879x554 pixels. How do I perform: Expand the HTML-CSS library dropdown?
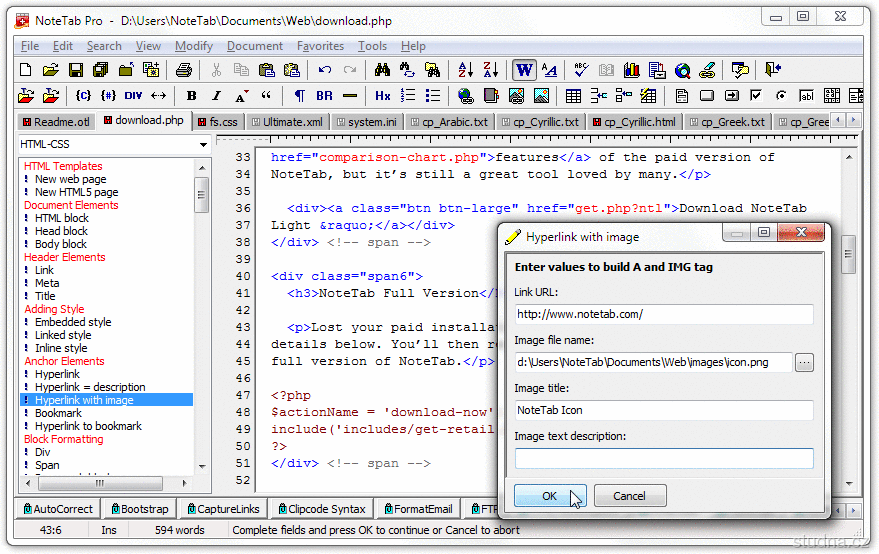pos(201,145)
